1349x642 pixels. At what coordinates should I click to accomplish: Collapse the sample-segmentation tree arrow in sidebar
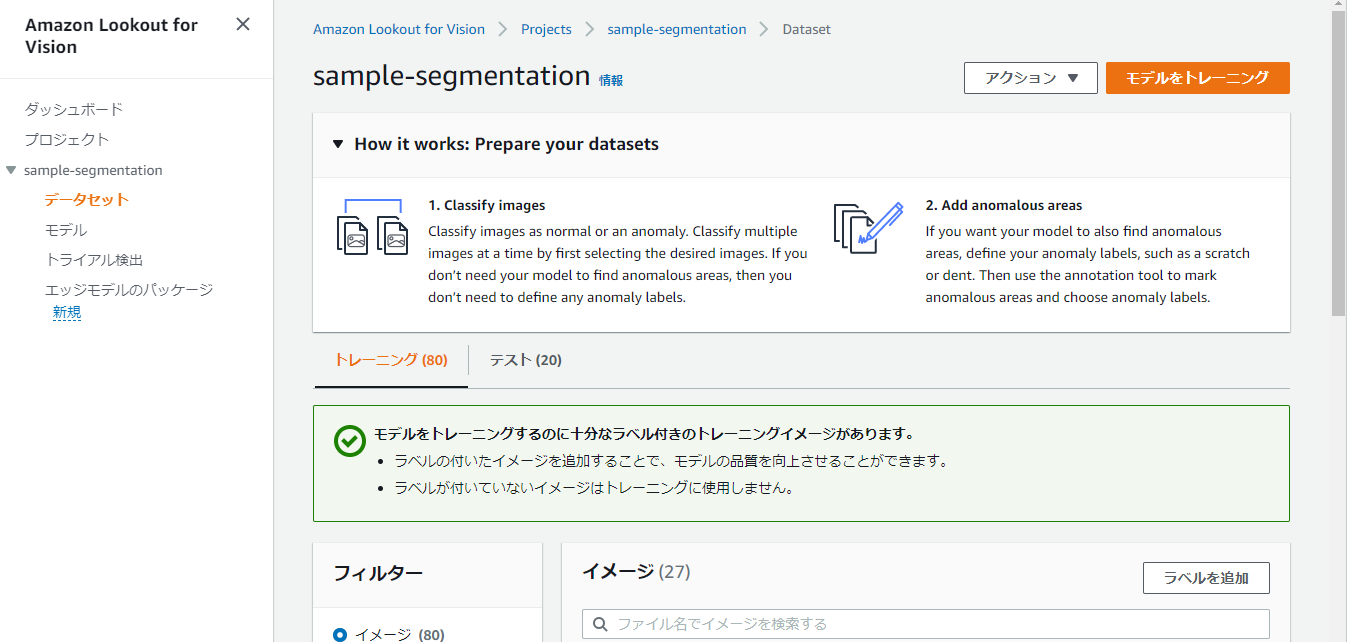pyautogui.click(x=11, y=170)
